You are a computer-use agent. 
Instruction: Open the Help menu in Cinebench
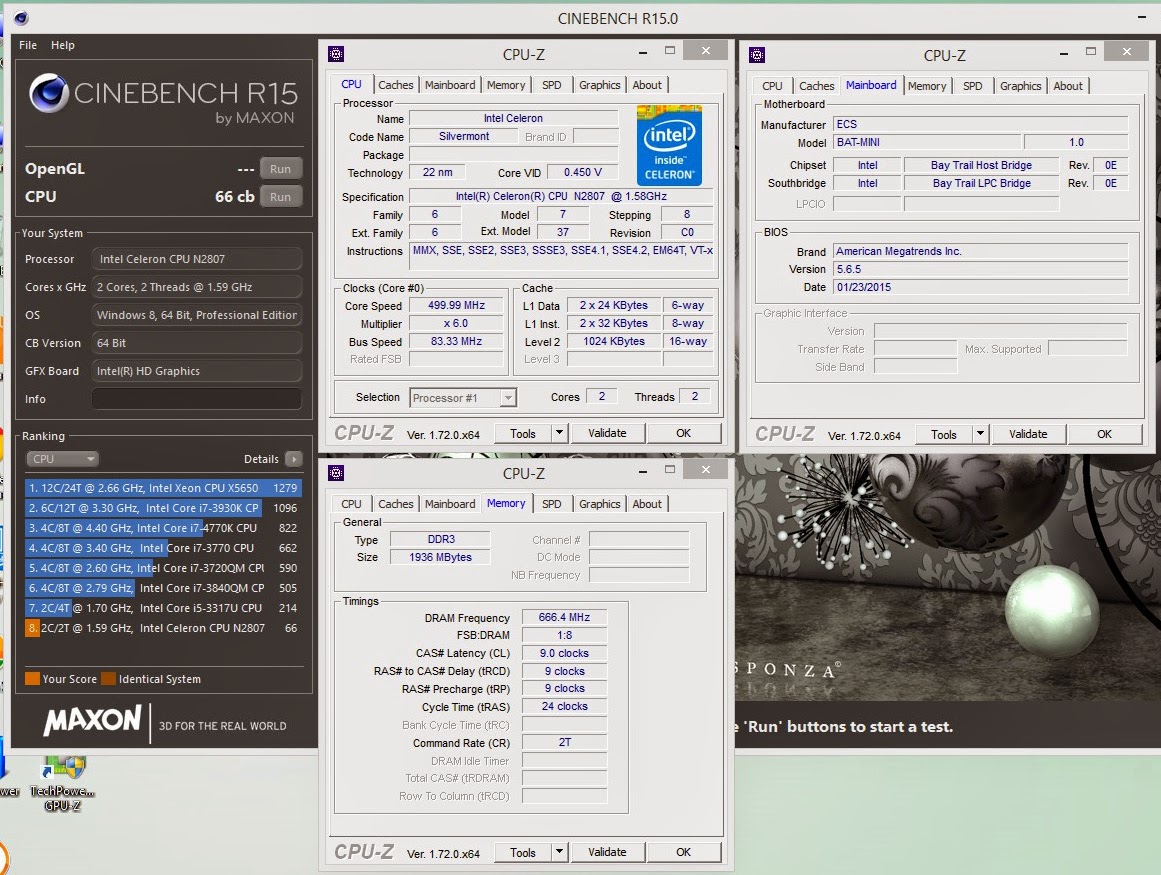63,45
